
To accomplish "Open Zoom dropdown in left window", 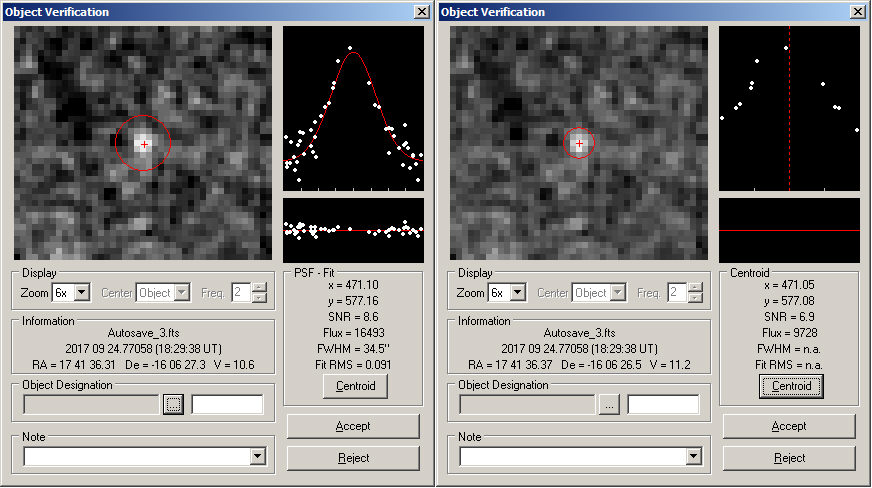I will 82,292.
